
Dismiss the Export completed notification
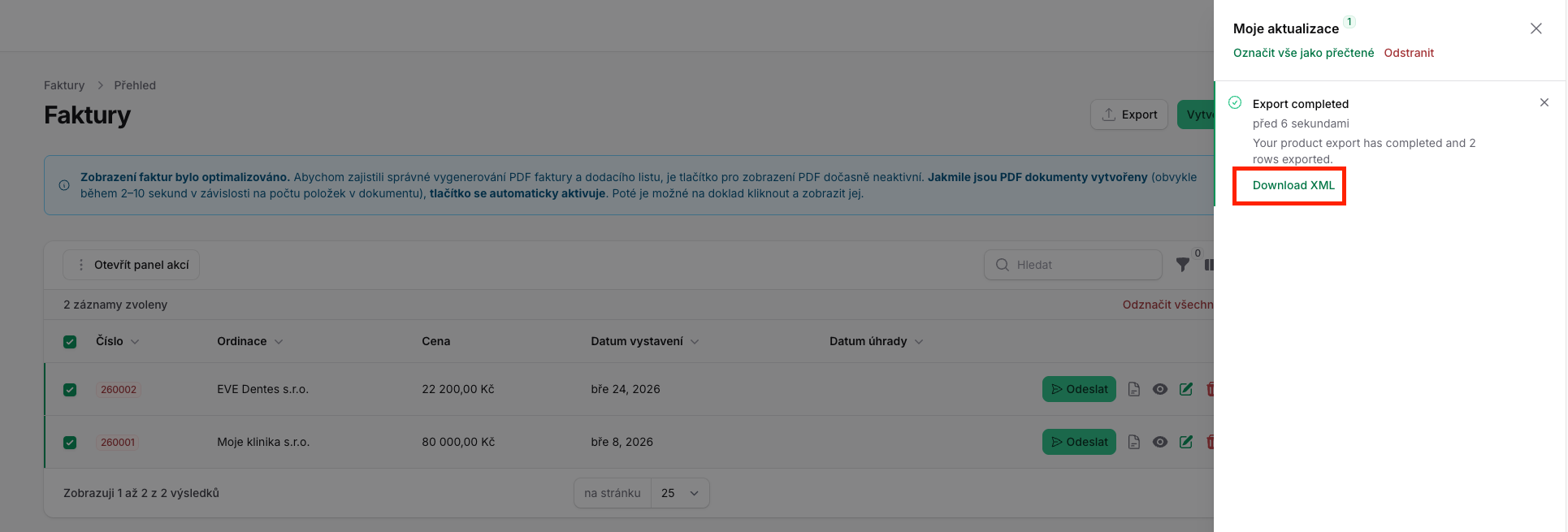1544,102
